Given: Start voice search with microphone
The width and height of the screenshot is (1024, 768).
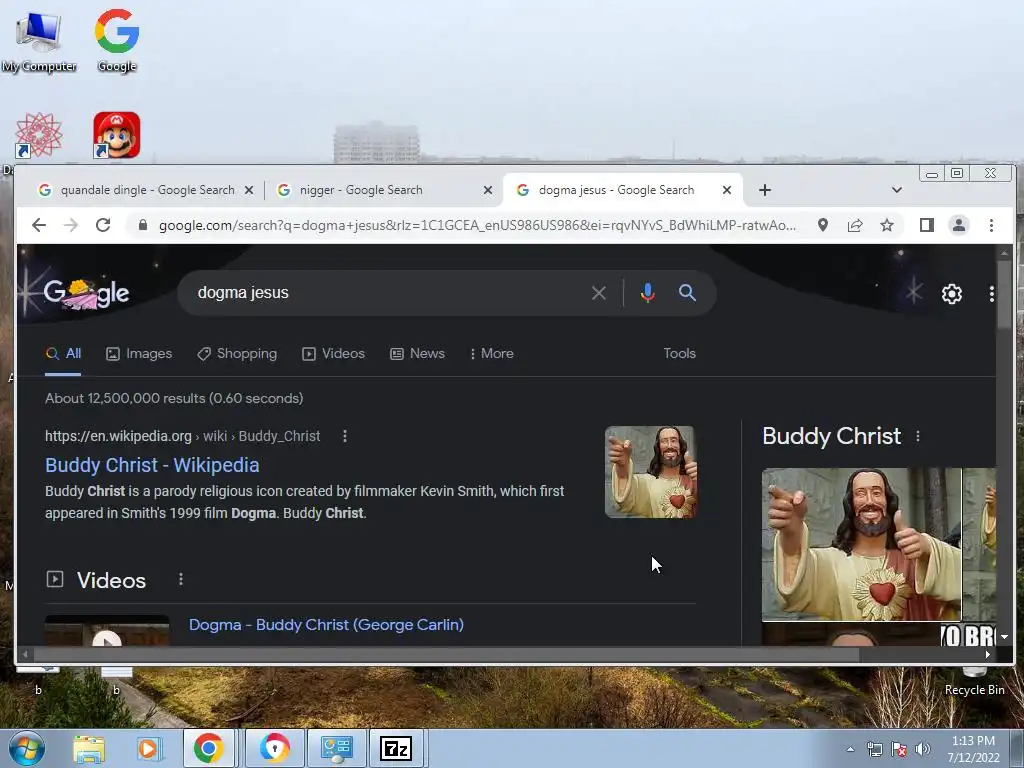Looking at the screenshot, I should [647, 293].
